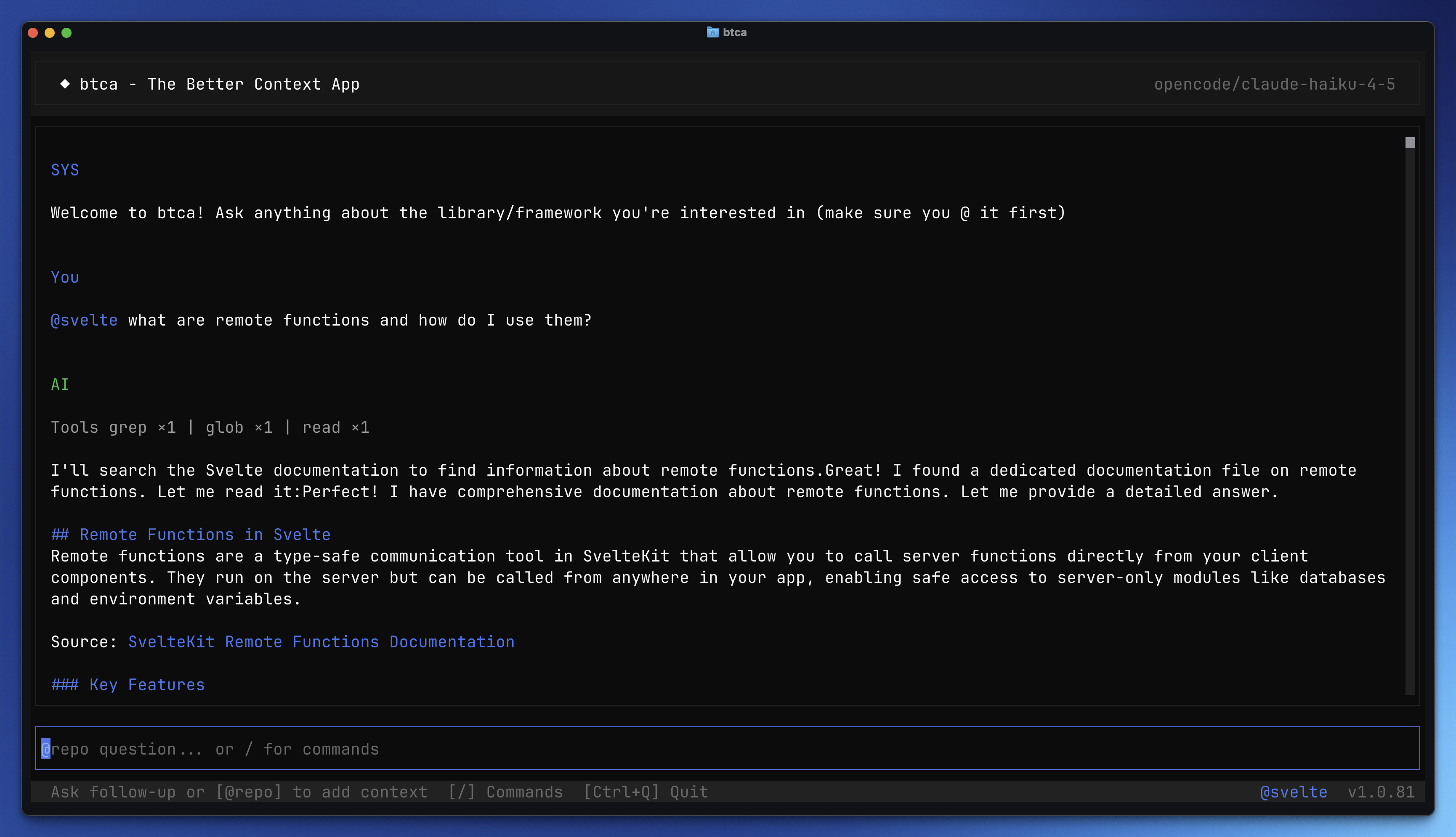Image resolution: width=1456 pixels, height=837 pixels.
Task: Click the scrollbar thumb in chat panel
Action: (1410, 143)
